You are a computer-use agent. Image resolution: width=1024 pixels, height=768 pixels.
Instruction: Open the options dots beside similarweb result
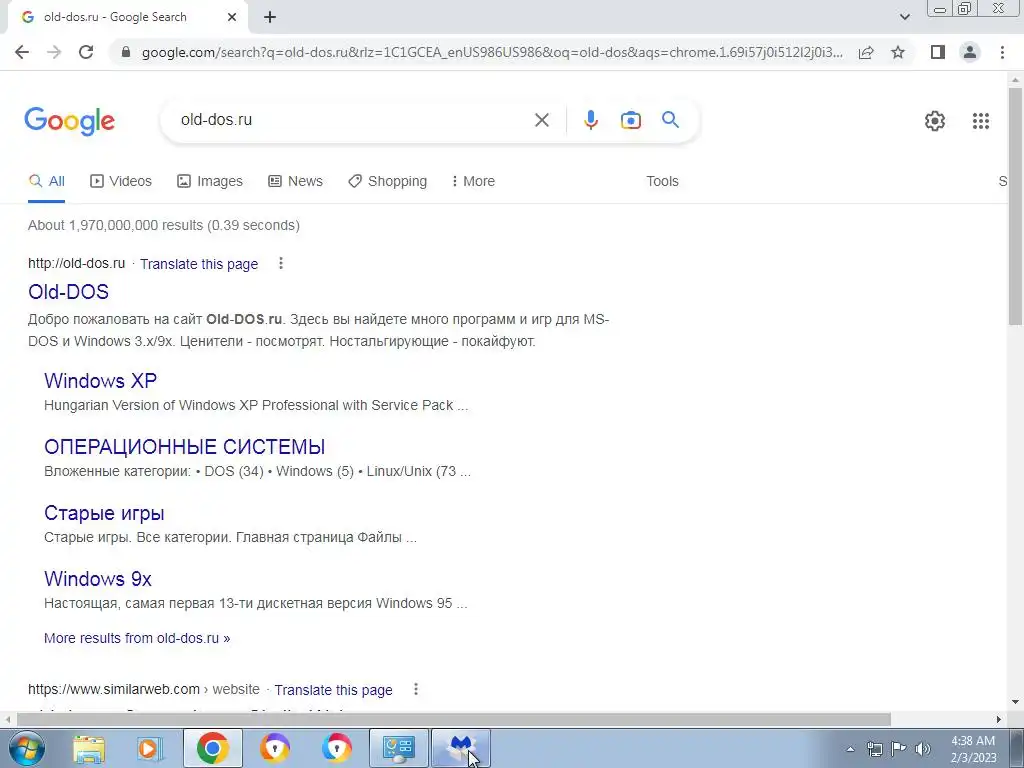tap(416, 689)
